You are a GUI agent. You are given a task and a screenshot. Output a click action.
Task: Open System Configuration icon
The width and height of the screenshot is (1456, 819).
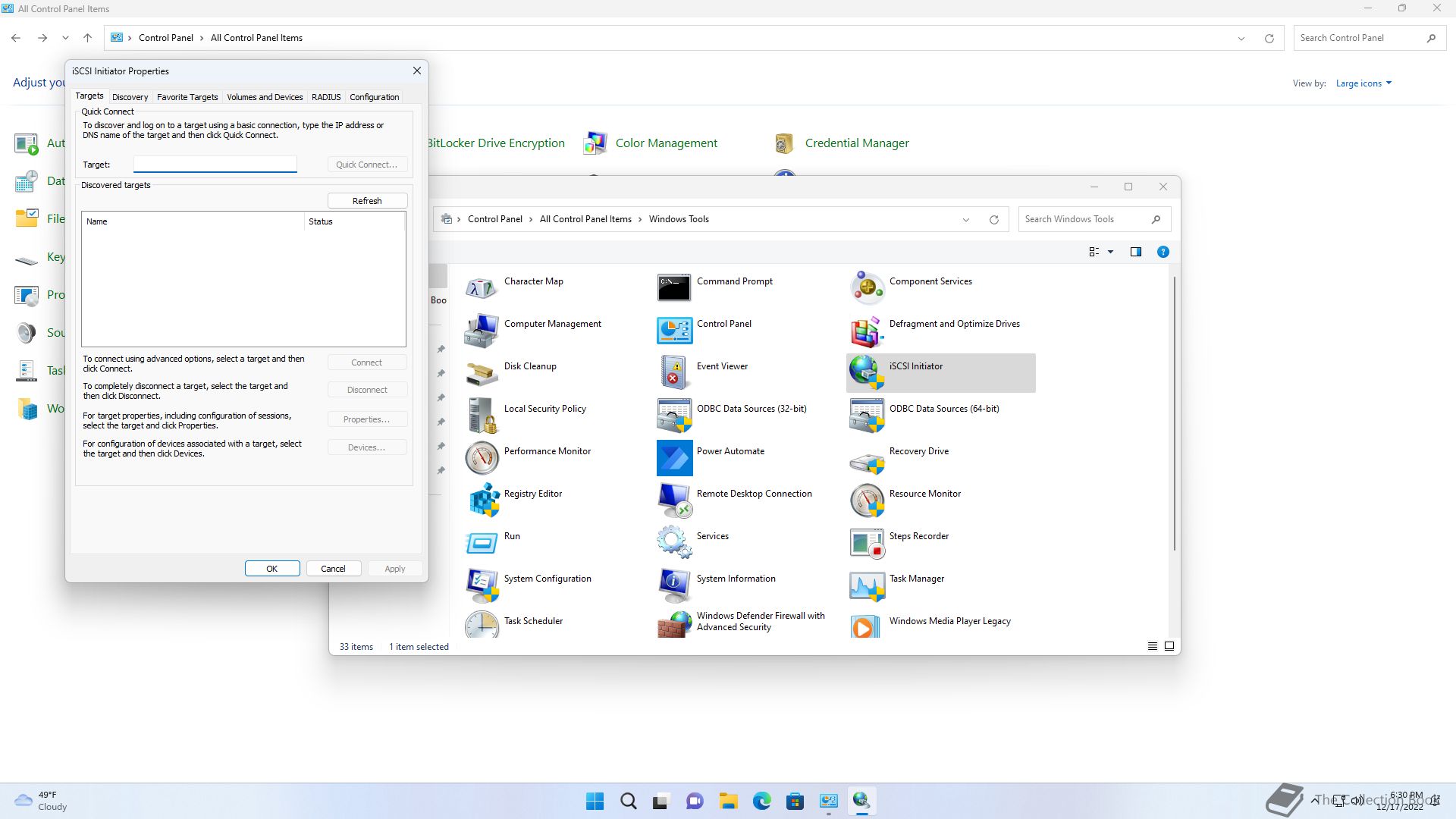[482, 585]
